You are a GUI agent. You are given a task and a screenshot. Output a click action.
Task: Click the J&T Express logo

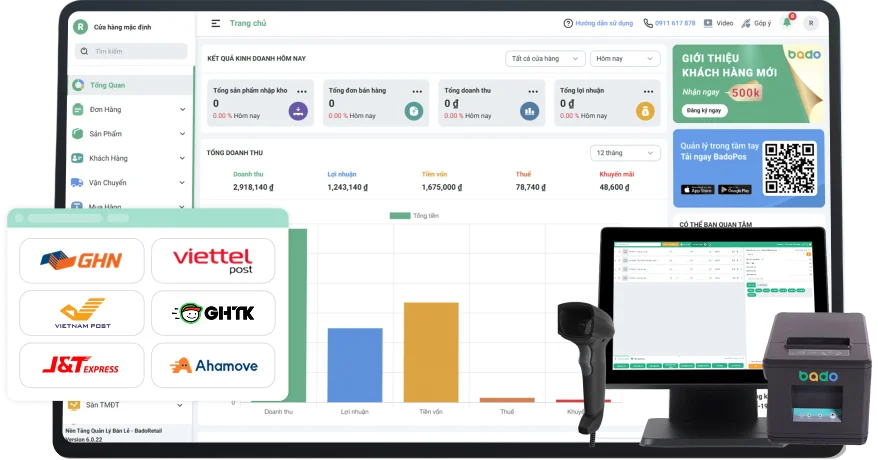pos(82,365)
